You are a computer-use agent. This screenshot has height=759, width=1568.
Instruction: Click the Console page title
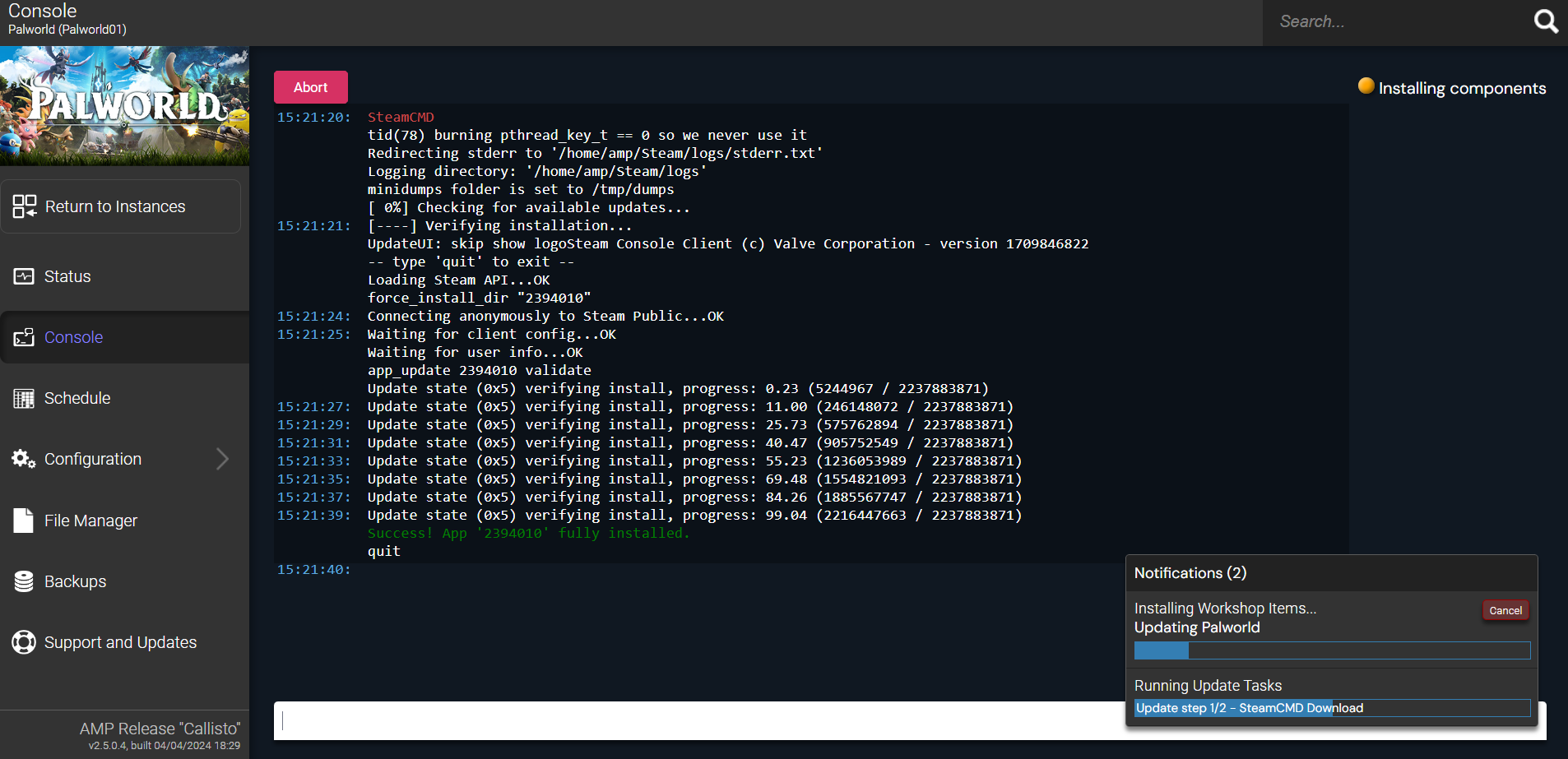pos(43,11)
